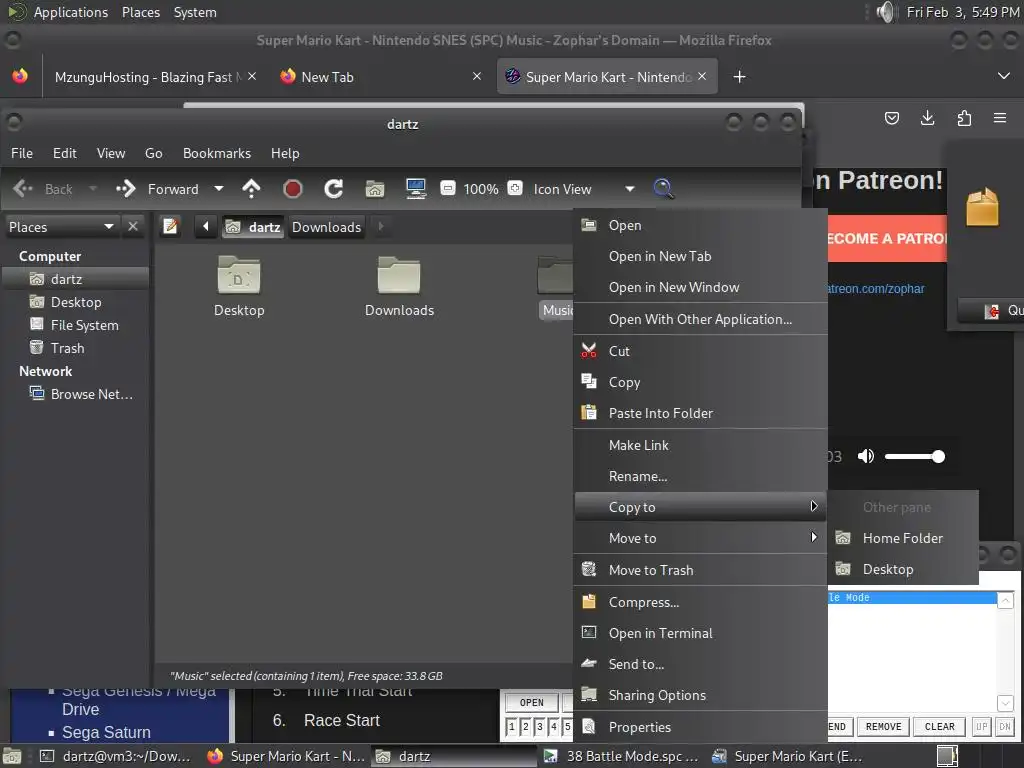Expand the Copy to submenu arrow
The height and width of the screenshot is (768, 1024).
tap(814, 506)
